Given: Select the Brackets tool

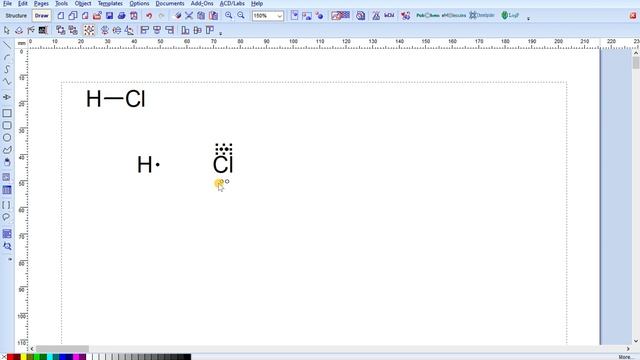Looking at the screenshot, I should (x=7, y=205).
